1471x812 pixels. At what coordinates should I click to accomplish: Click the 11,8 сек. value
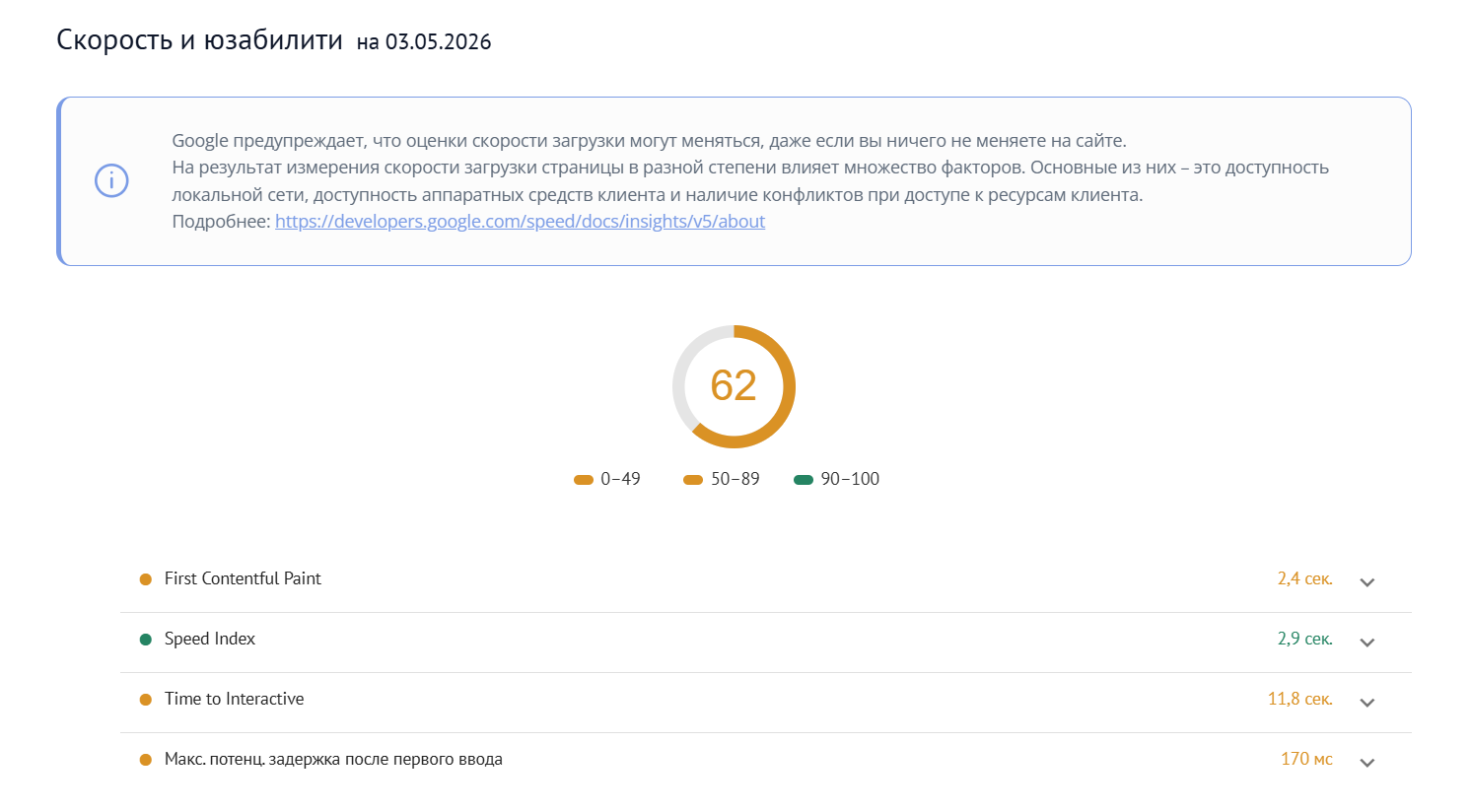pos(1299,699)
